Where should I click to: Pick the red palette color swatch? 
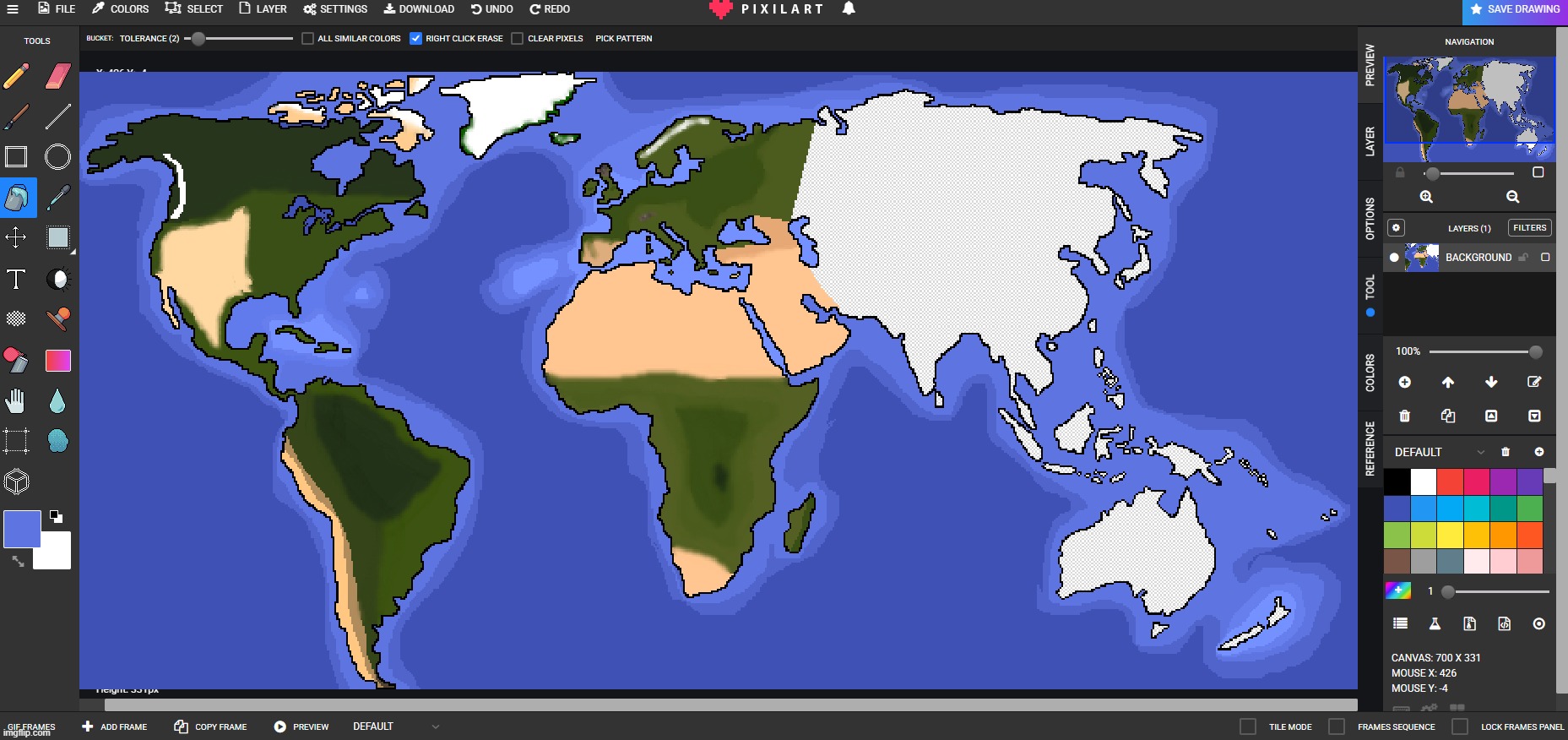(x=1450, y=482)
